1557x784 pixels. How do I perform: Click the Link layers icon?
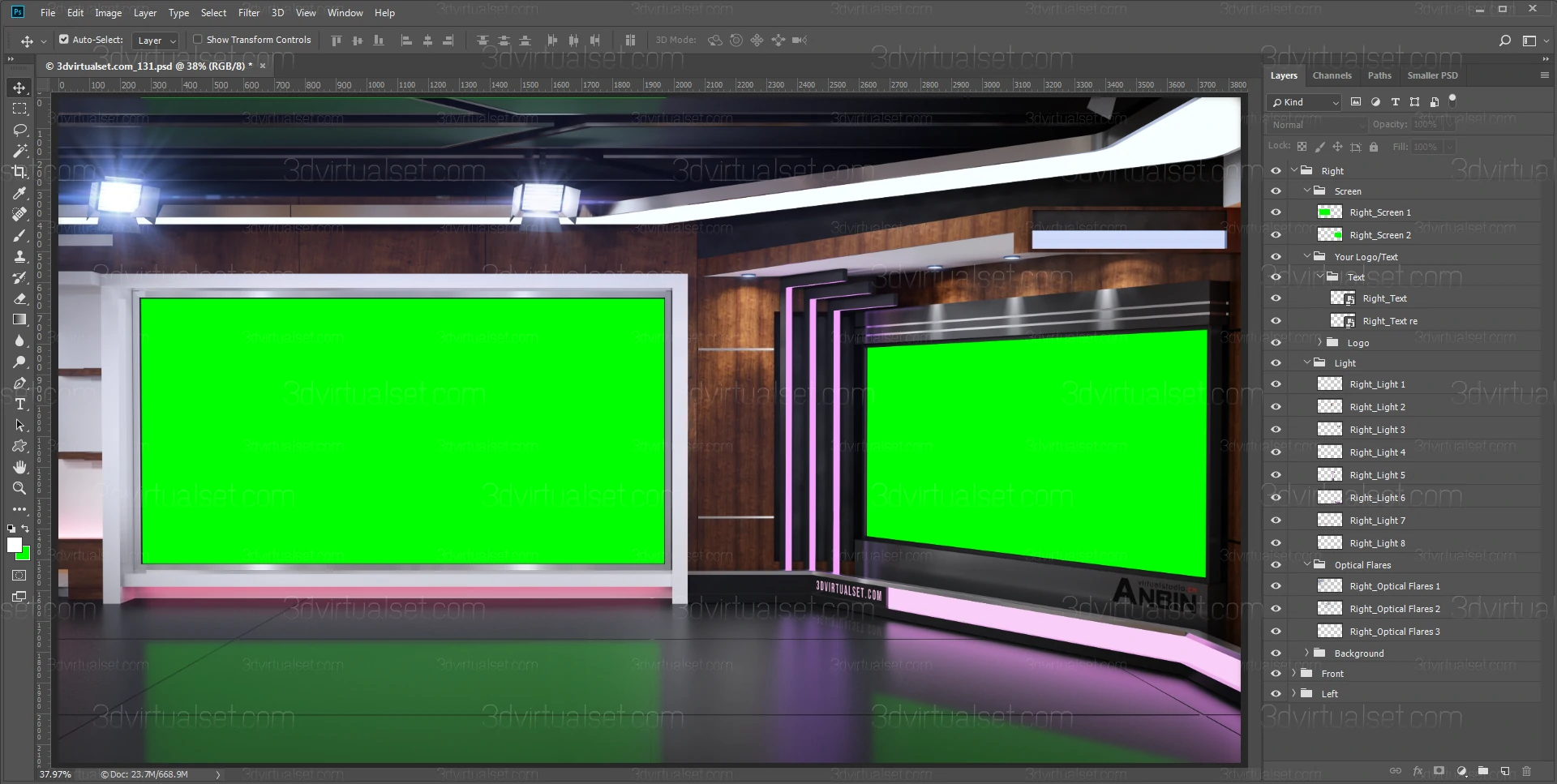1396,771
